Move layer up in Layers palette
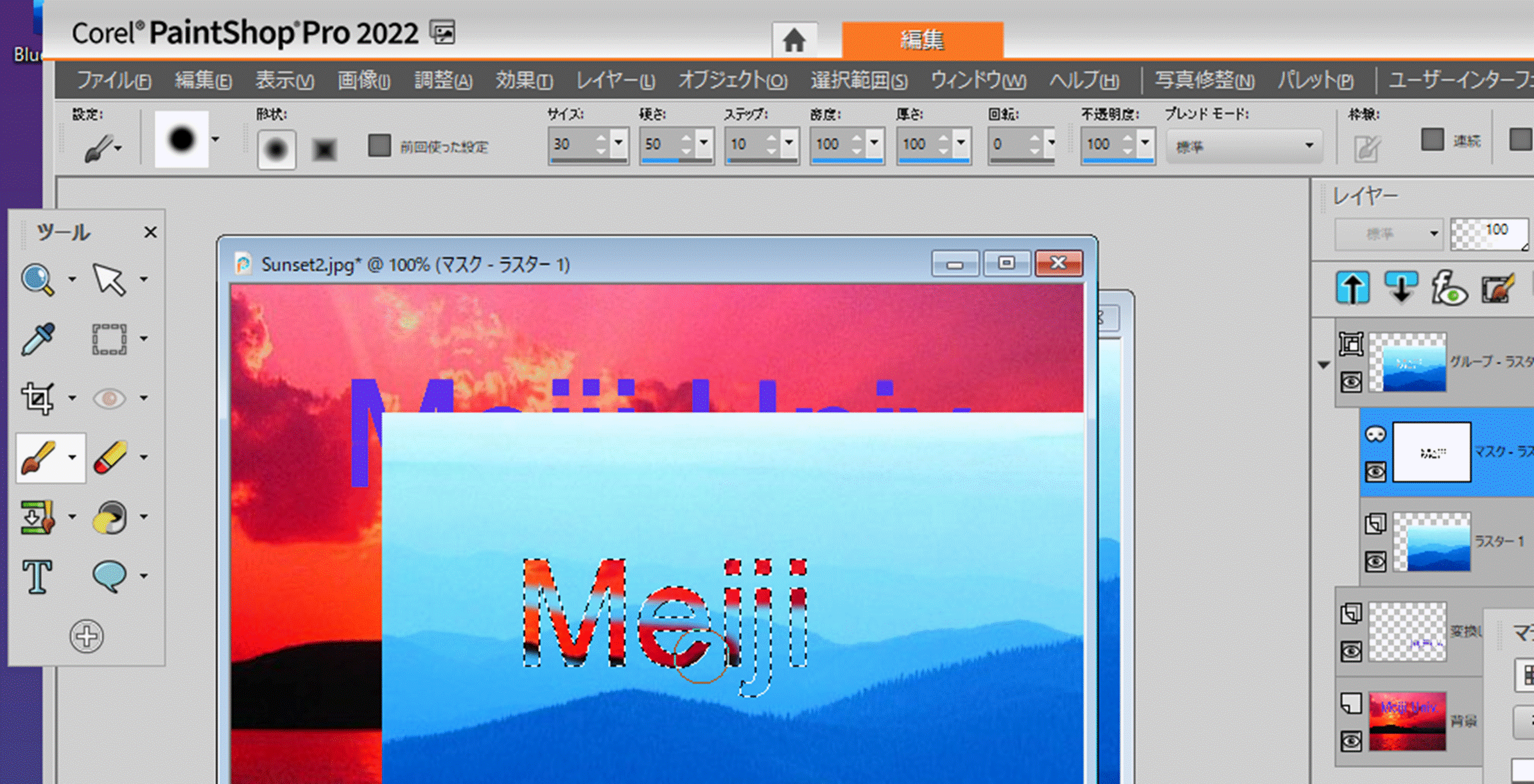Image resolution: width=1534 pixels, height=784 pixels. pos(1353,288)
